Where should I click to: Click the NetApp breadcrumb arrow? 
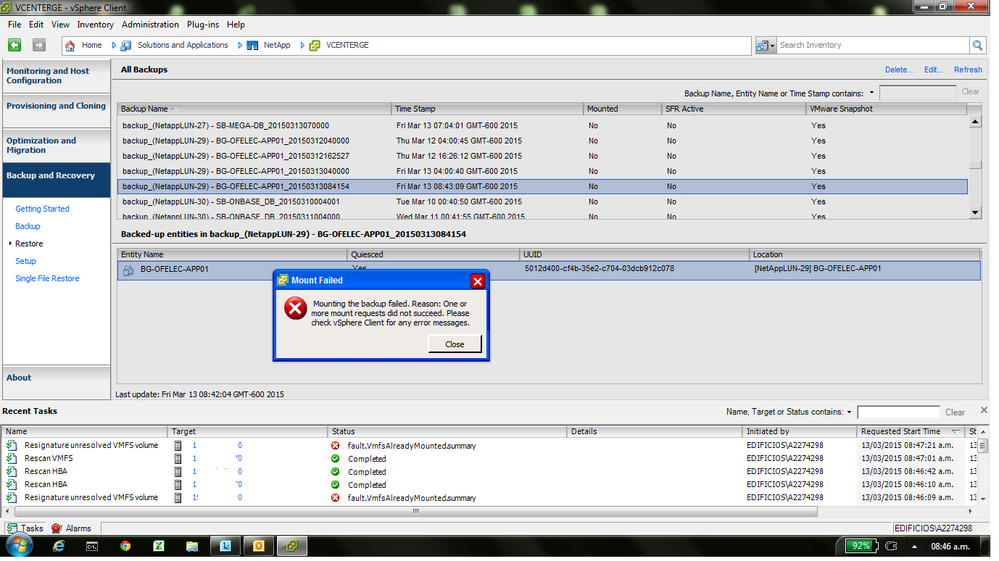241,46
